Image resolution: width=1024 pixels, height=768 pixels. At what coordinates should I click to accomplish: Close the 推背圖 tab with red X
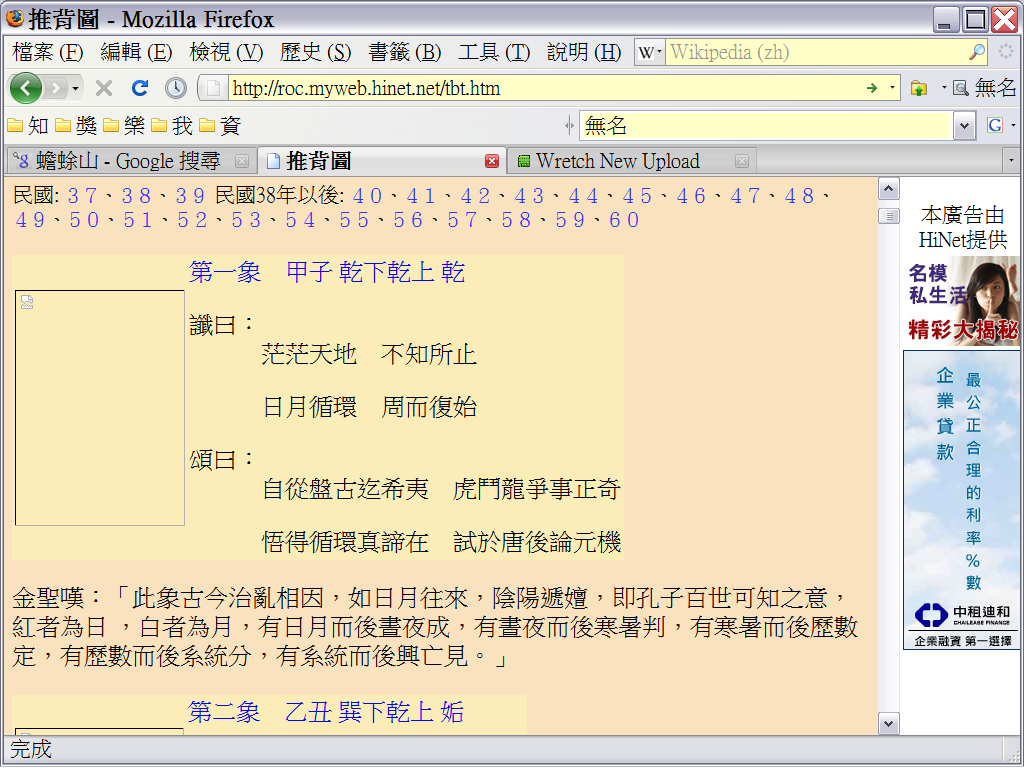(x=492, y=161)
